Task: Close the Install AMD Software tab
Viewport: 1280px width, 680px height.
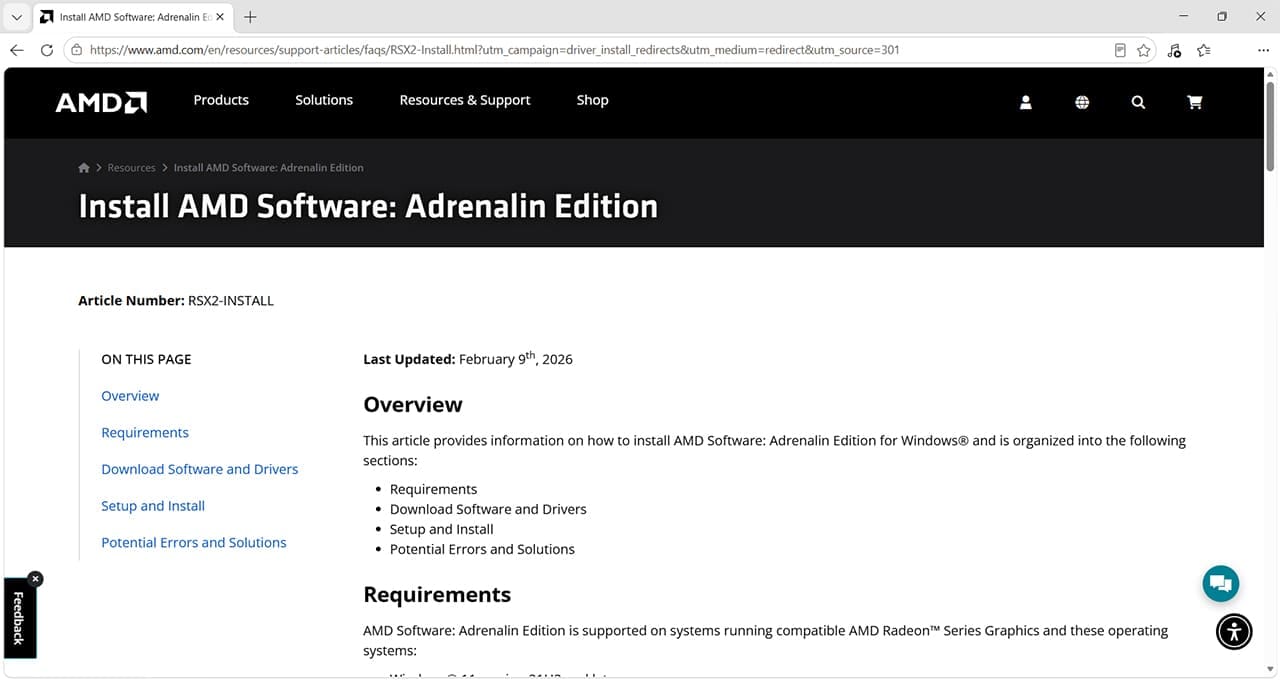Action: 220,17
